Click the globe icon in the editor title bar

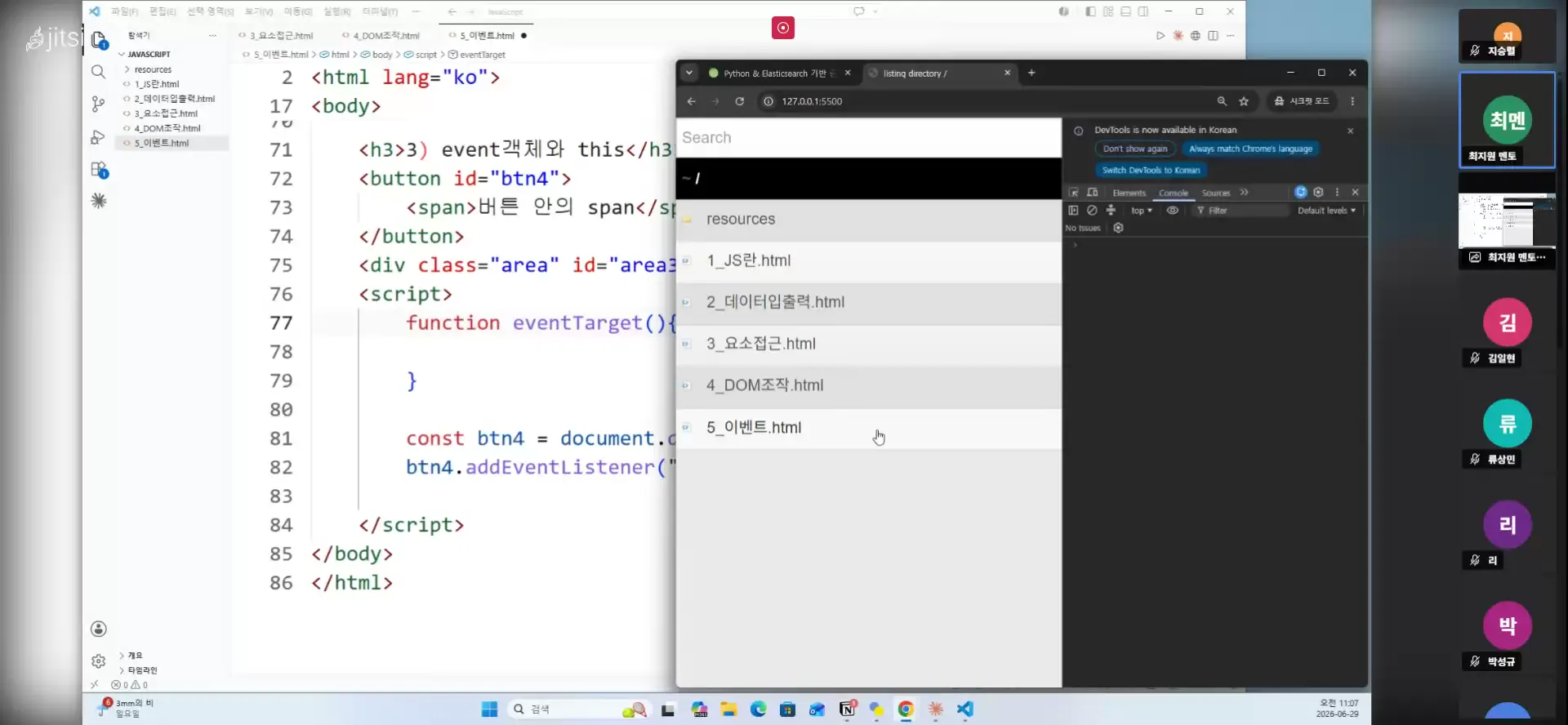(x=1195, y=36)
